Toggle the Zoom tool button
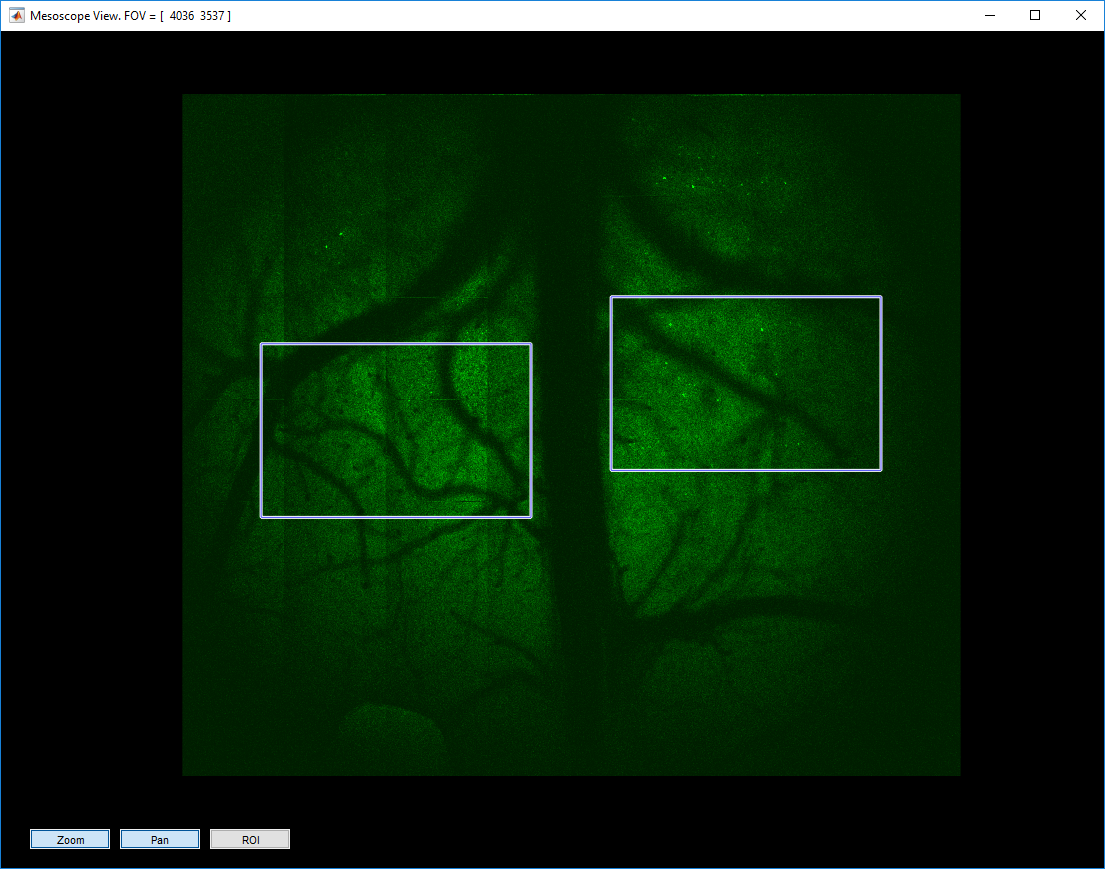 click(69, 838)
